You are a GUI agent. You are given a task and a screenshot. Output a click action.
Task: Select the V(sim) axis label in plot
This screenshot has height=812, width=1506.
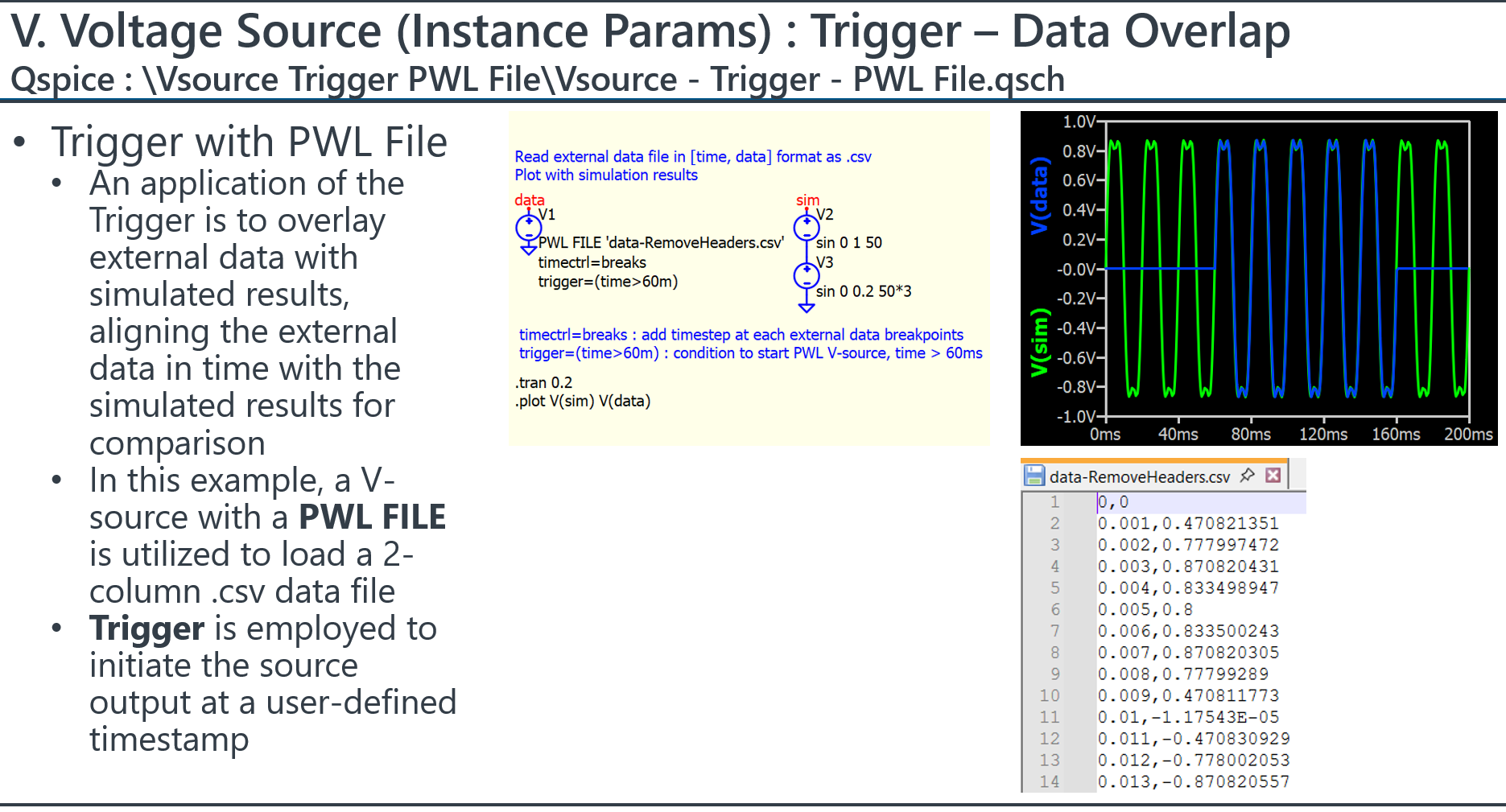1040,342
